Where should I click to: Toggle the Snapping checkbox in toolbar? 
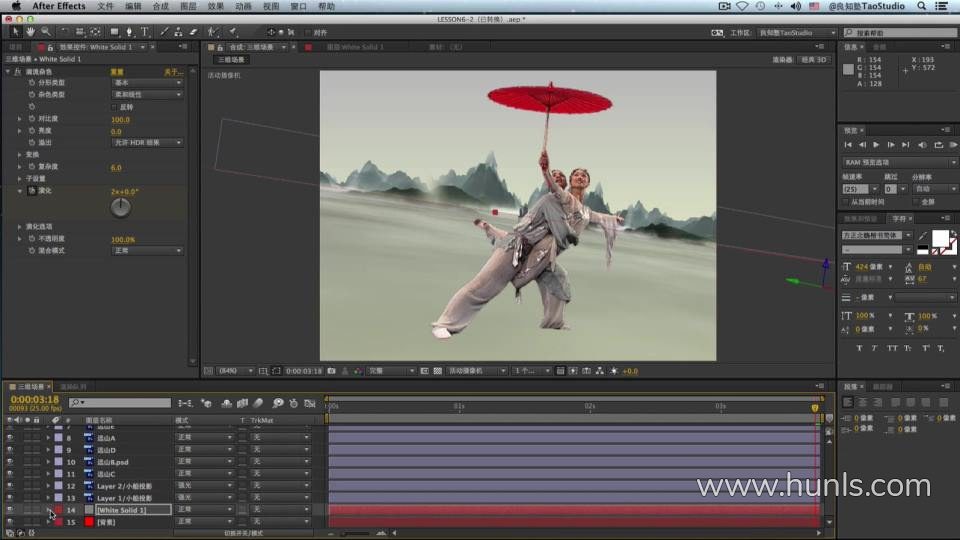307,32
